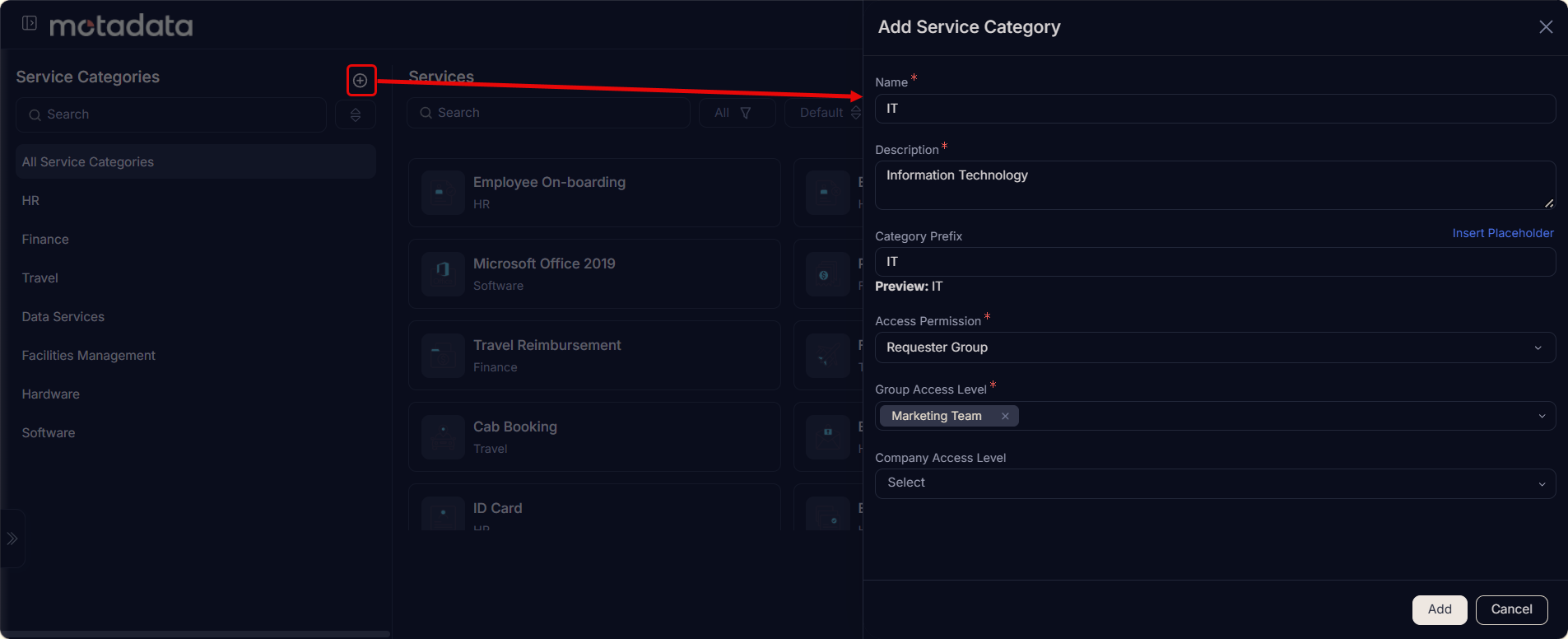
Task: Open the All filter dropdown for services
Action: (737, 113)
